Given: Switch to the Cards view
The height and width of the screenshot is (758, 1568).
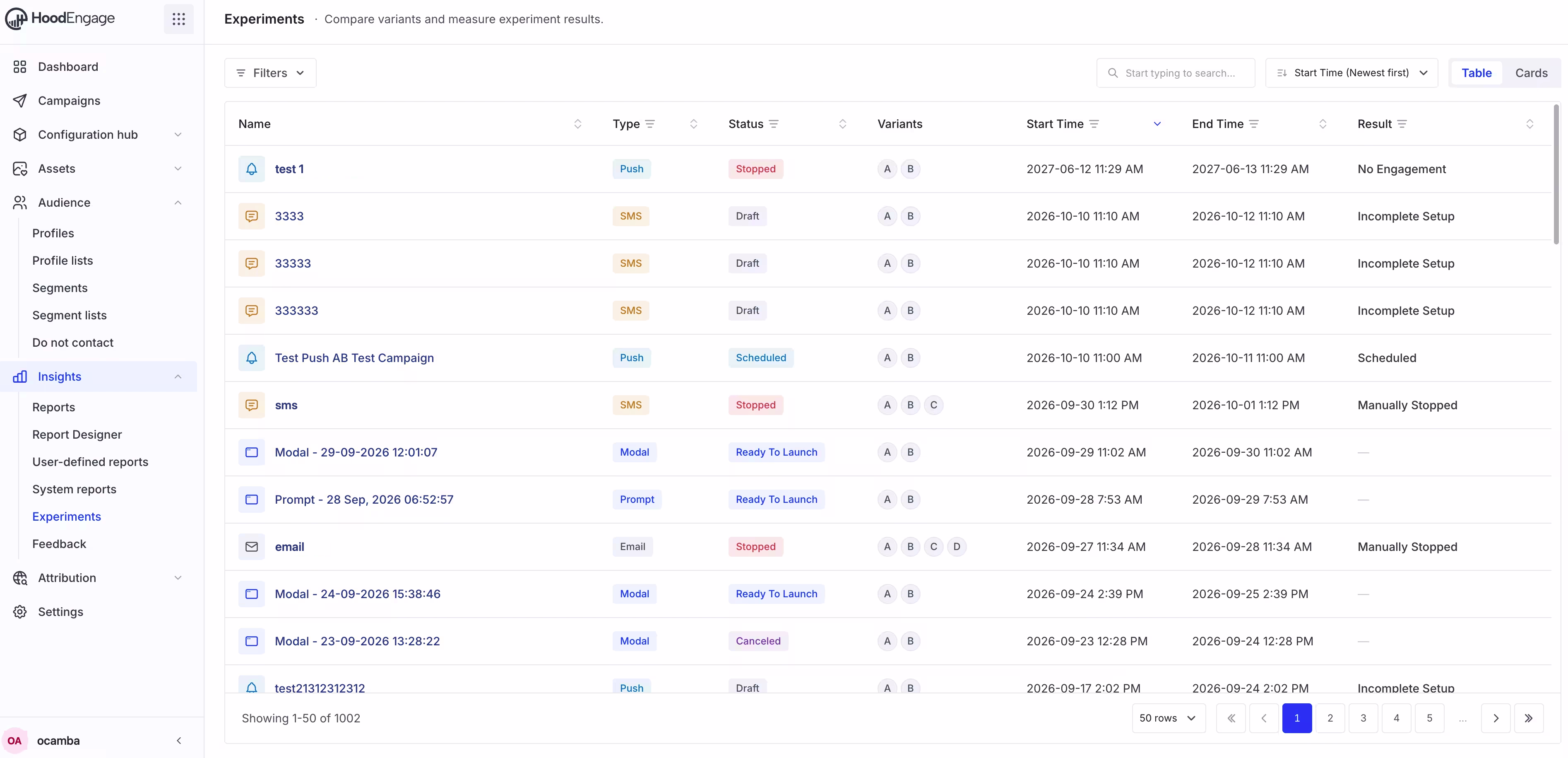Looking at the screenshot, I should pyautogui.click(x=1531, y=73).
